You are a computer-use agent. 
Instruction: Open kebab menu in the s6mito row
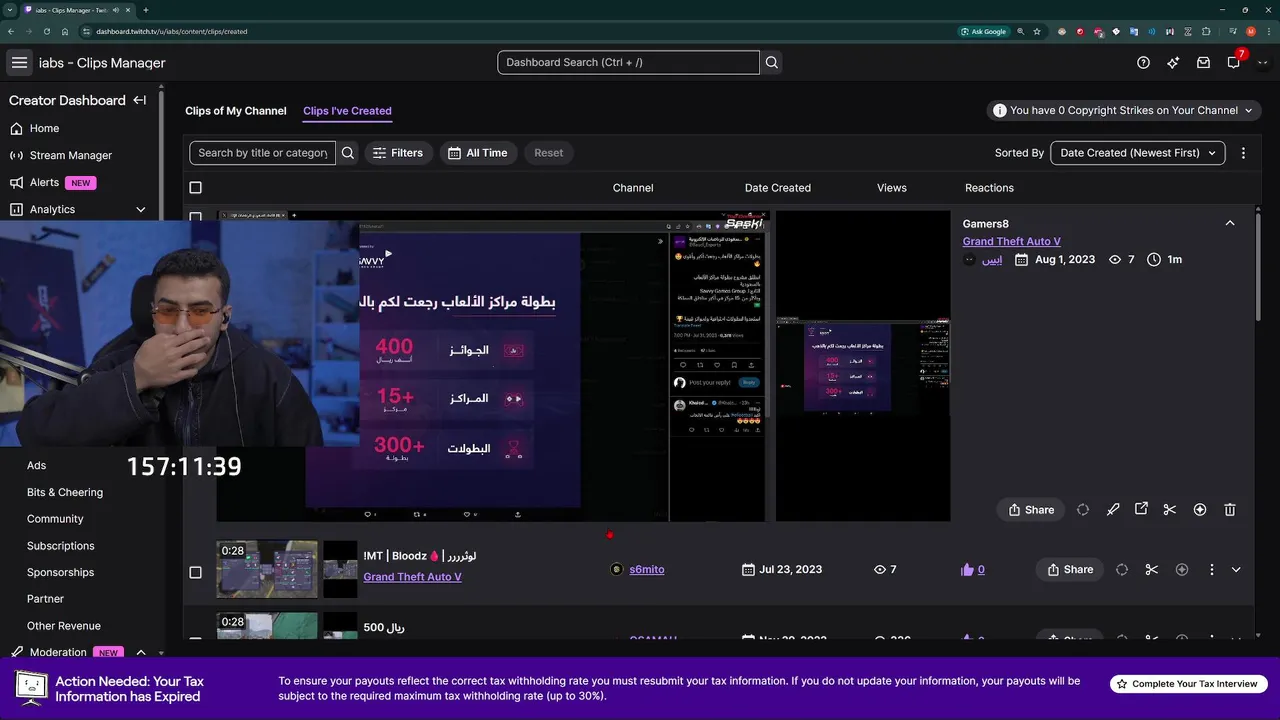pos(1211,569)
